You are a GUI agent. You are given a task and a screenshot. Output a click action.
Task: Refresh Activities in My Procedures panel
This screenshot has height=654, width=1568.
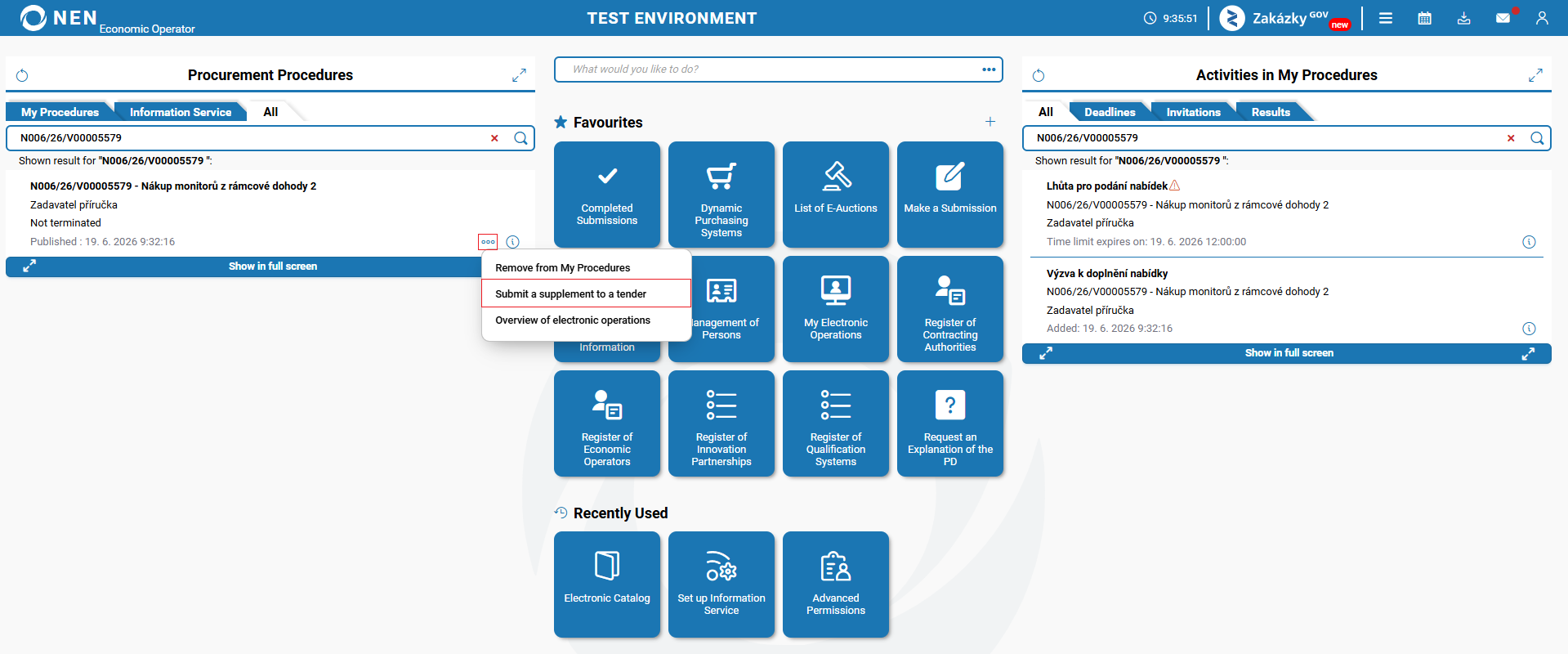(x=1039, y=75)
